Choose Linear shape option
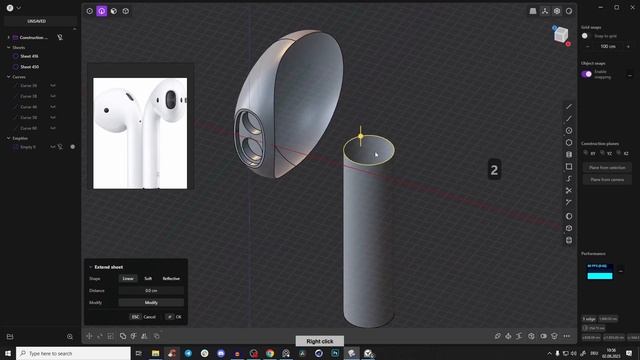The height and width of the screenshot is (360, 640). pos(128,278)
